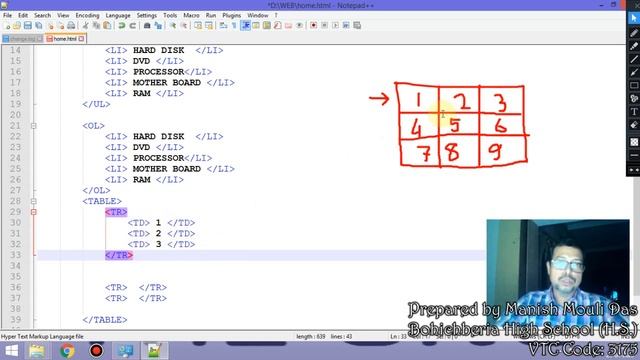Cut selection with the scissors icon

click(85, 25)
